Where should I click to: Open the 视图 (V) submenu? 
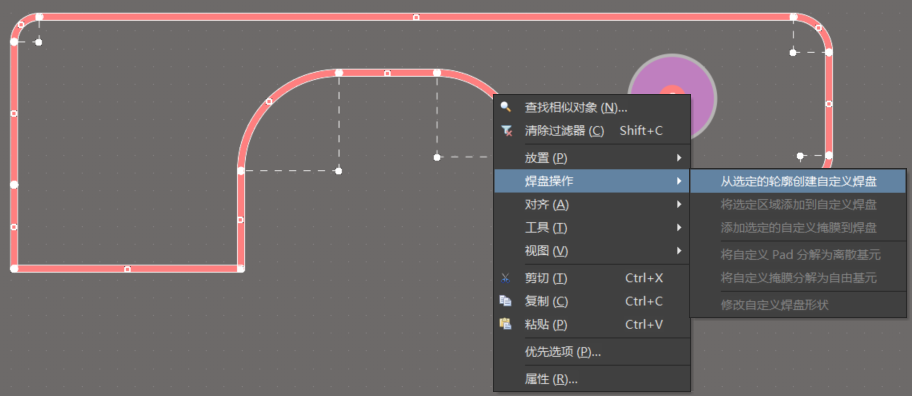coord(592,251)
